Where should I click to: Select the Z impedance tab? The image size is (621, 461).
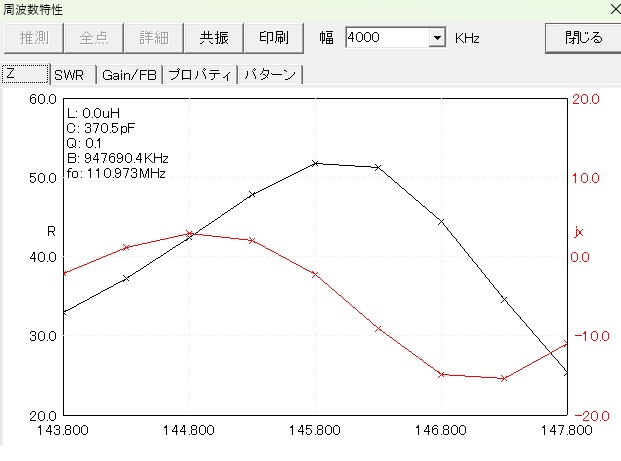(x=25, y=75)
